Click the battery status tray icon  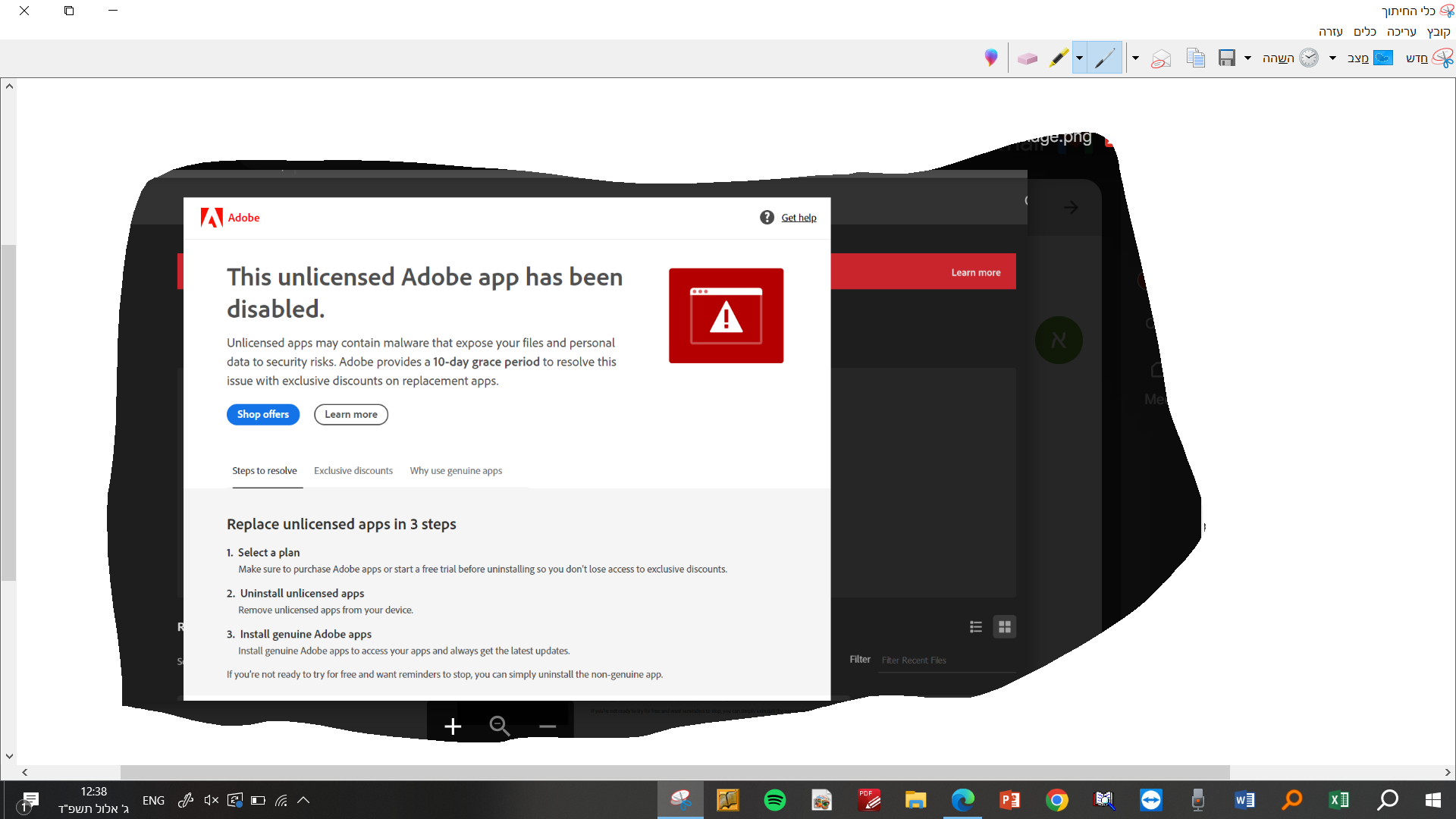click(x=258, y=800)
